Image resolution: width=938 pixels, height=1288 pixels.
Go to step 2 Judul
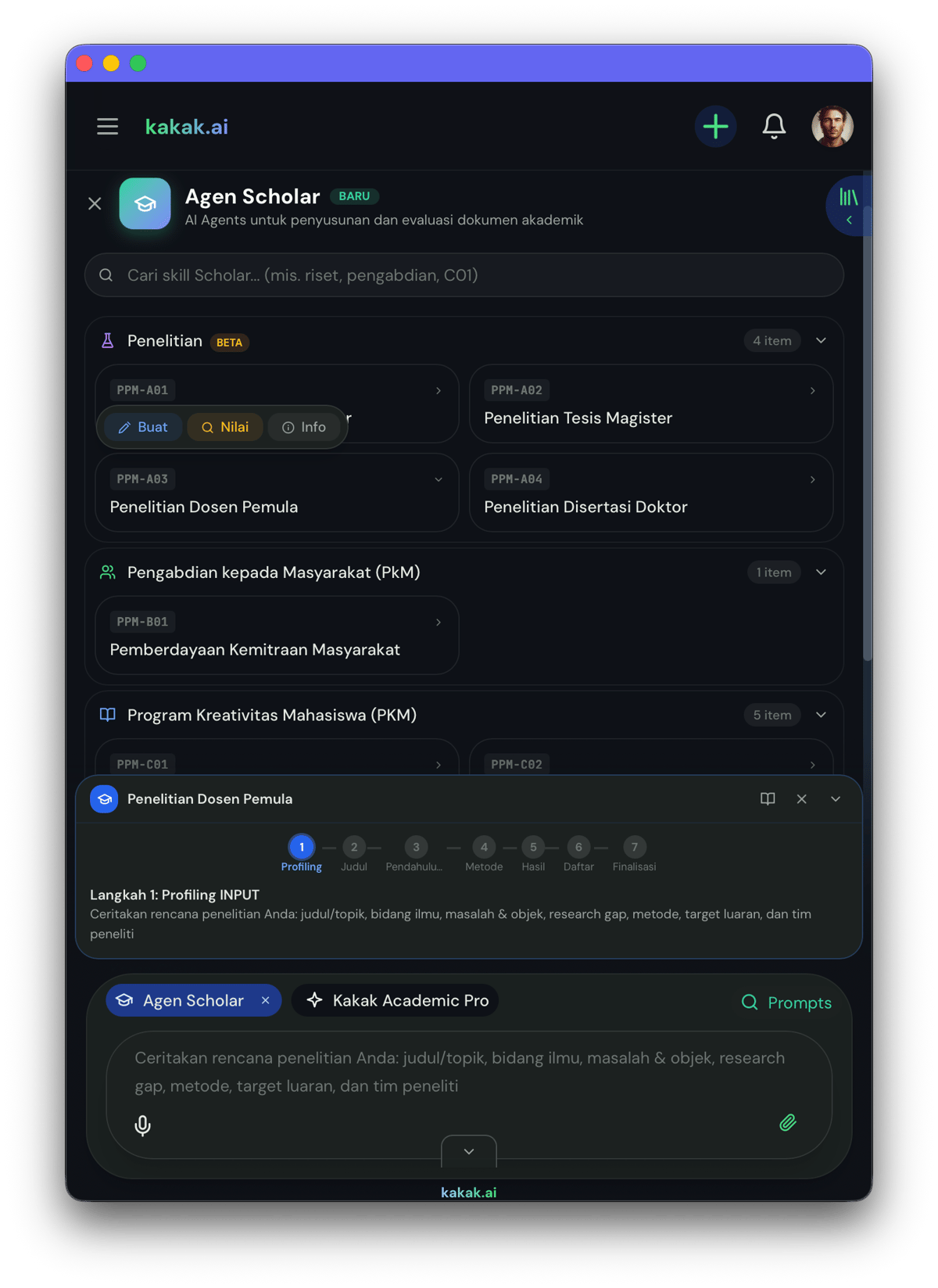[354, 854]
